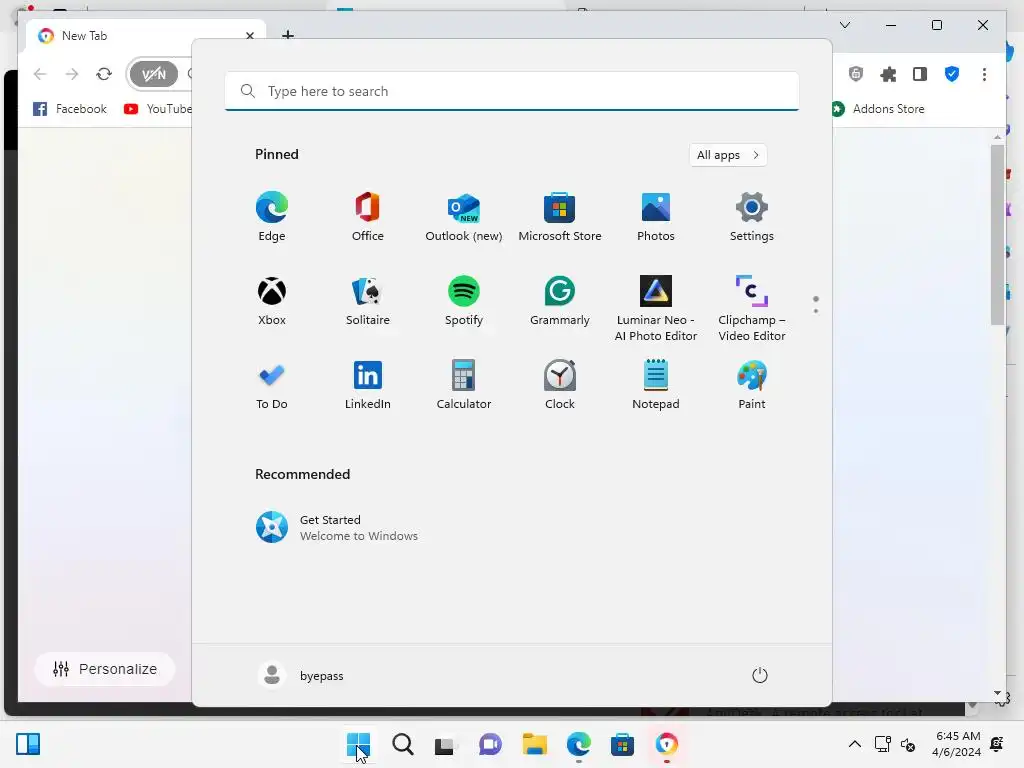Close the New Tab tab
1024x768 pixels.
tap(249, 36)
